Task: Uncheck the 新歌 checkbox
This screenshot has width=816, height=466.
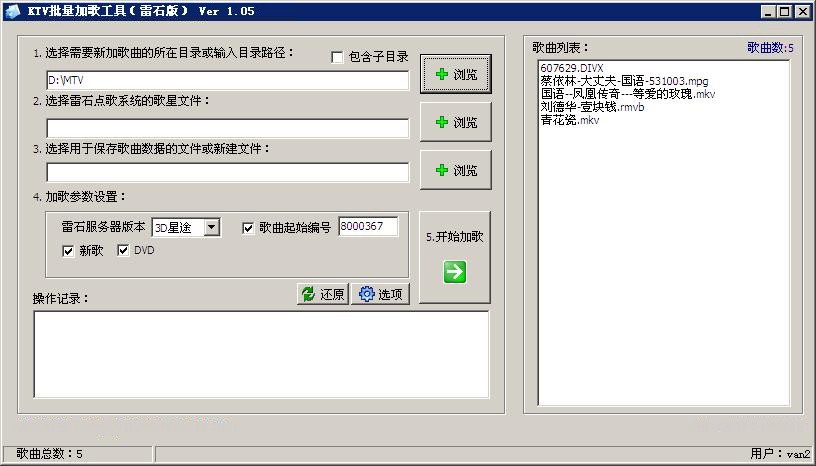Action: click(68, 251)
